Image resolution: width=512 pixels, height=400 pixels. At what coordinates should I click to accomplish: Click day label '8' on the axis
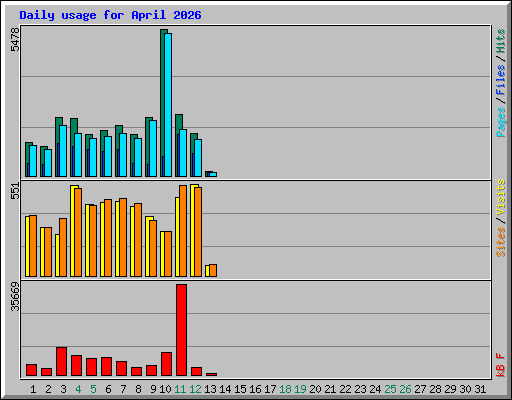coord(138,389)
